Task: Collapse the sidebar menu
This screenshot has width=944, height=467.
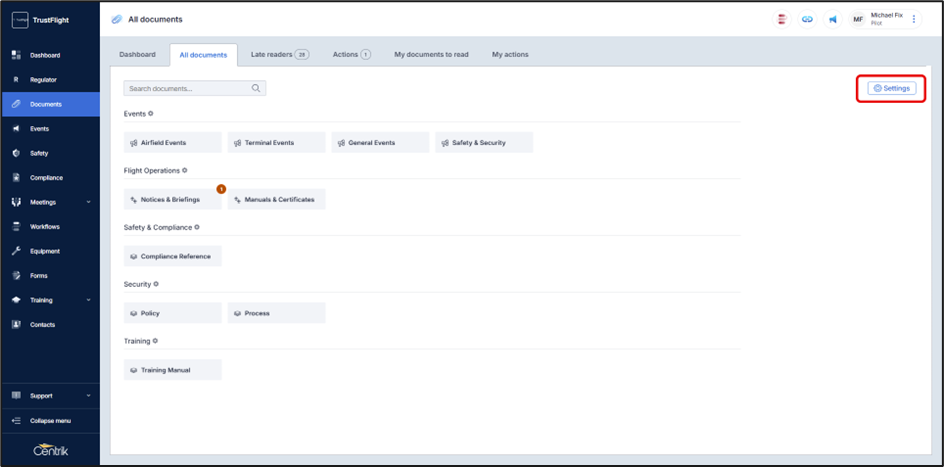Action: tap(49, 420)
